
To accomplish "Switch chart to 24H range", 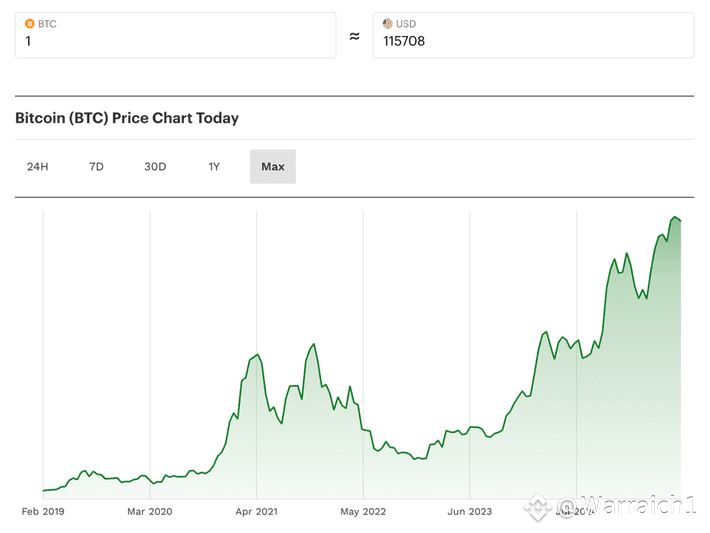I will click(x=38, y=167).
